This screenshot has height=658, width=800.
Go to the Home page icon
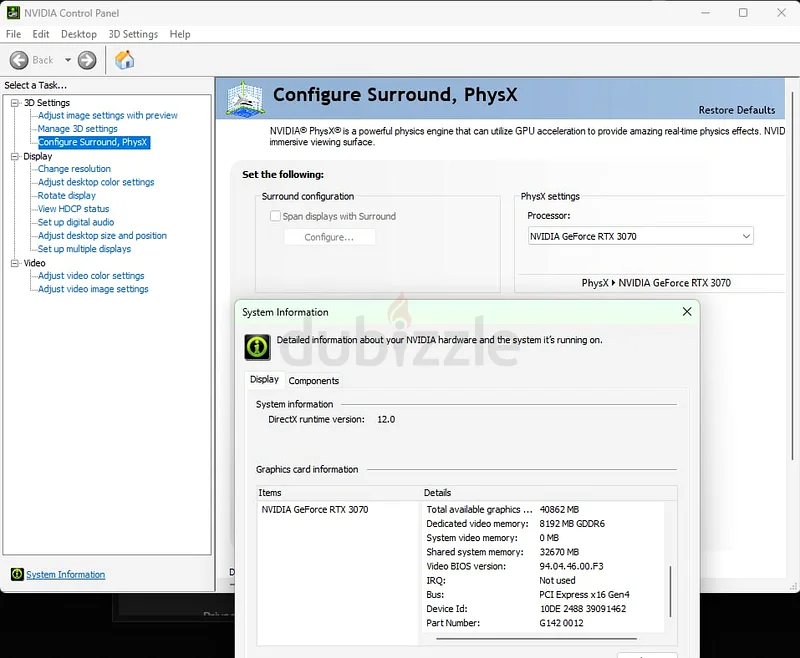pos(124,60)
